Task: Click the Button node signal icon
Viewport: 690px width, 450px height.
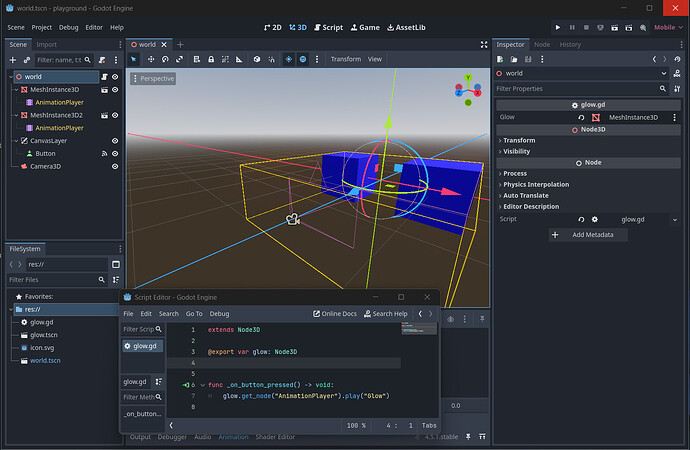Action: [x=104, y=154]
